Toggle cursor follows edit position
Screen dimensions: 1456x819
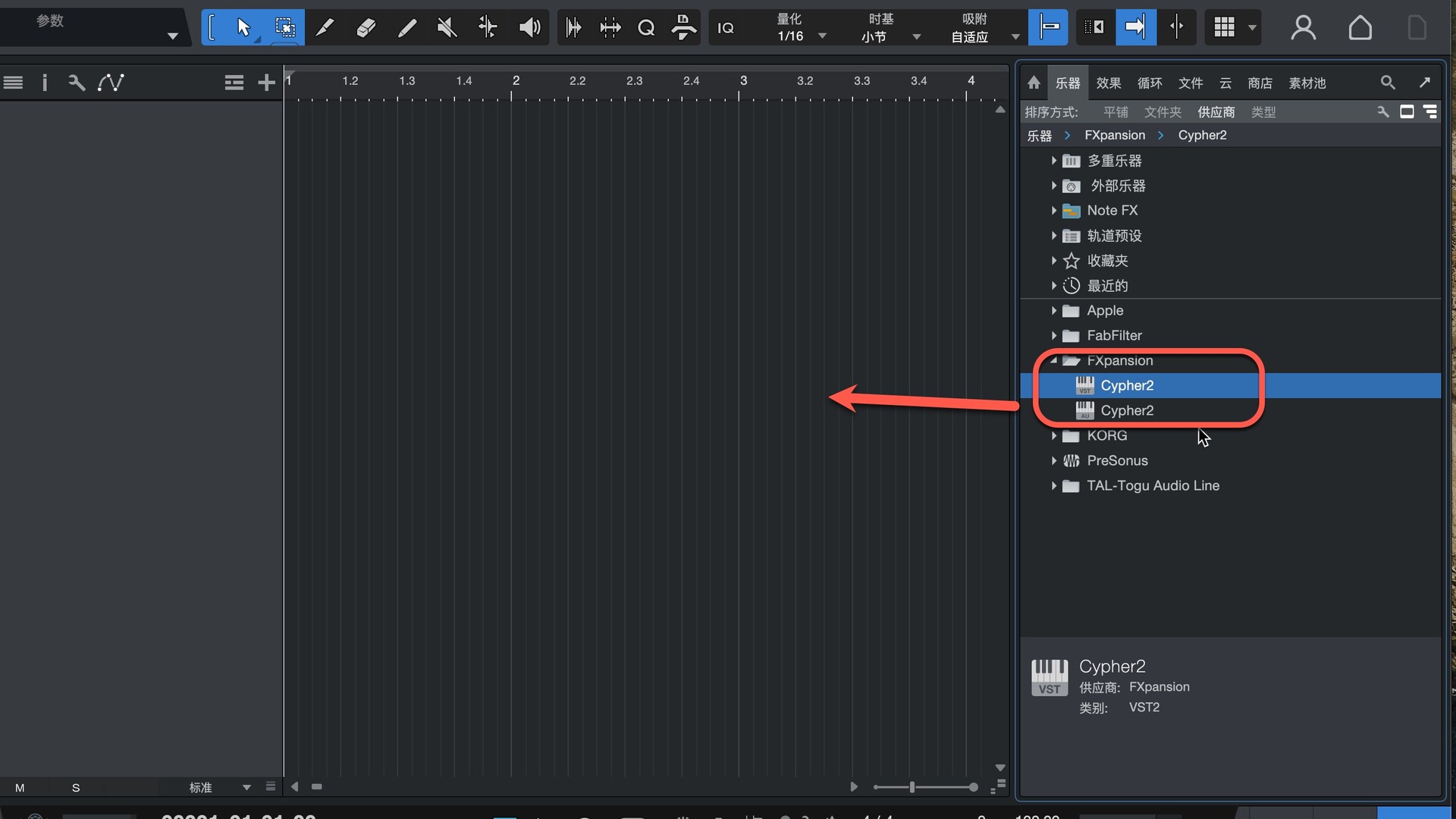coord(1176,28)
